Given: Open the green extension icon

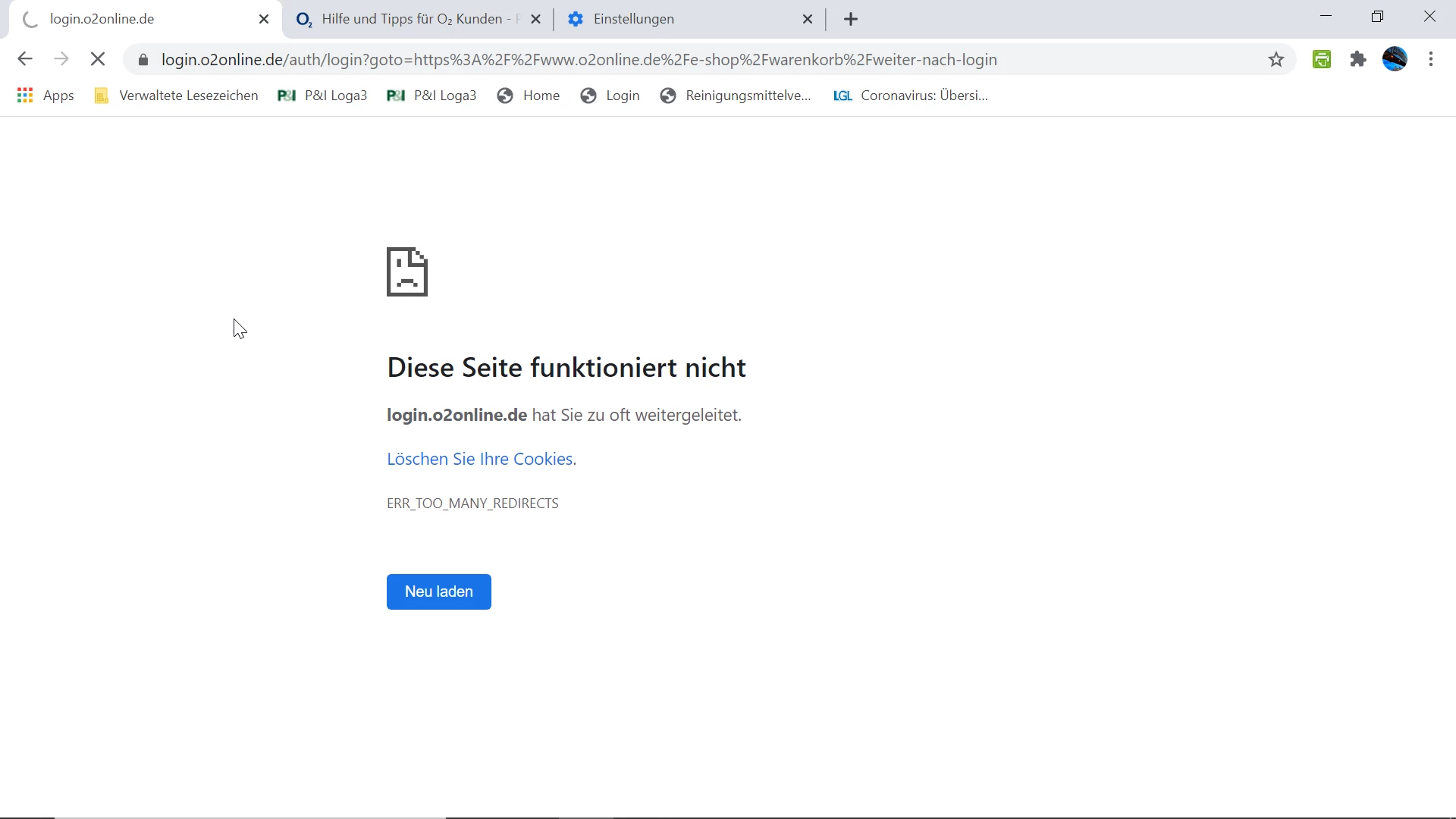Looking at the screenshot, I should (x=1322, y=59).
